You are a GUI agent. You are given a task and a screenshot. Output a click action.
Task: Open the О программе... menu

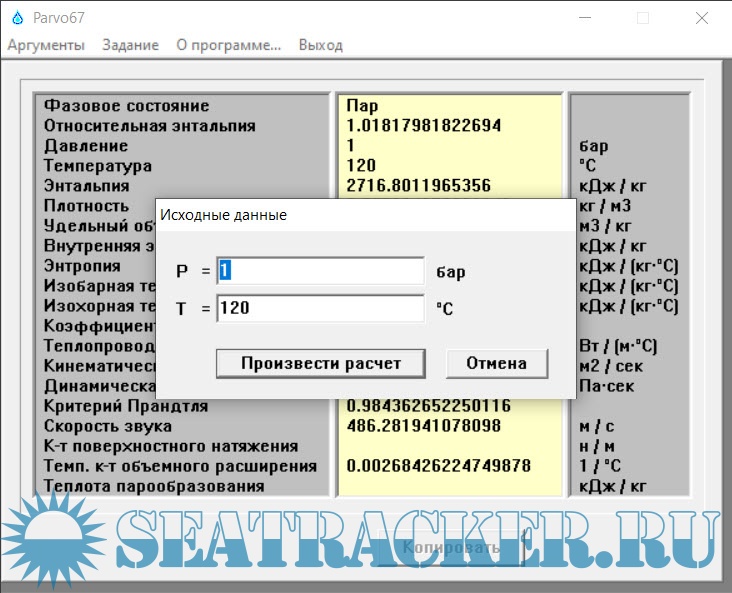[x=229, y=45]
